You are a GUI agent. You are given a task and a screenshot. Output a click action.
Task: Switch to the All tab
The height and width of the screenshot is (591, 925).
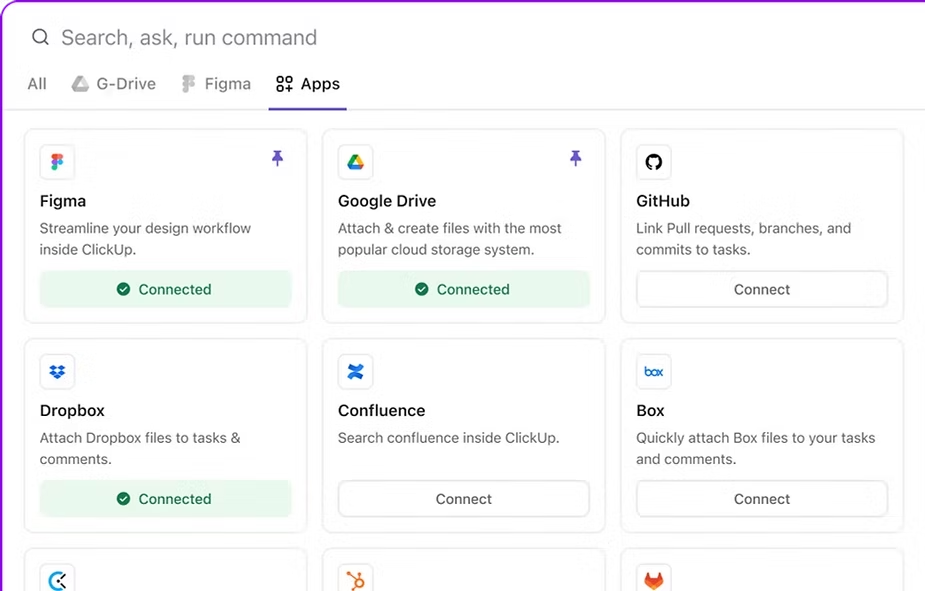click(x=37, y=84)
